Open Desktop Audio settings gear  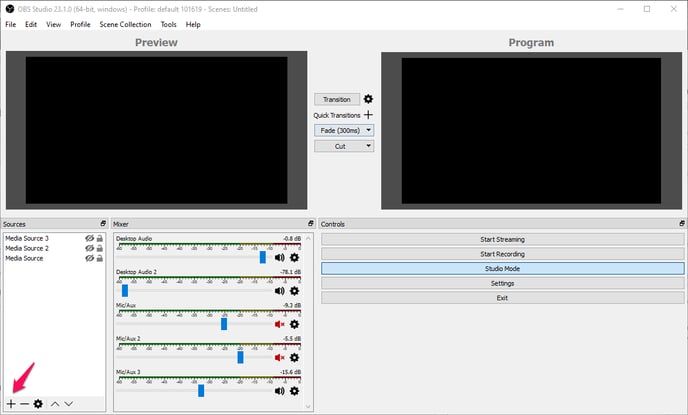294,257
